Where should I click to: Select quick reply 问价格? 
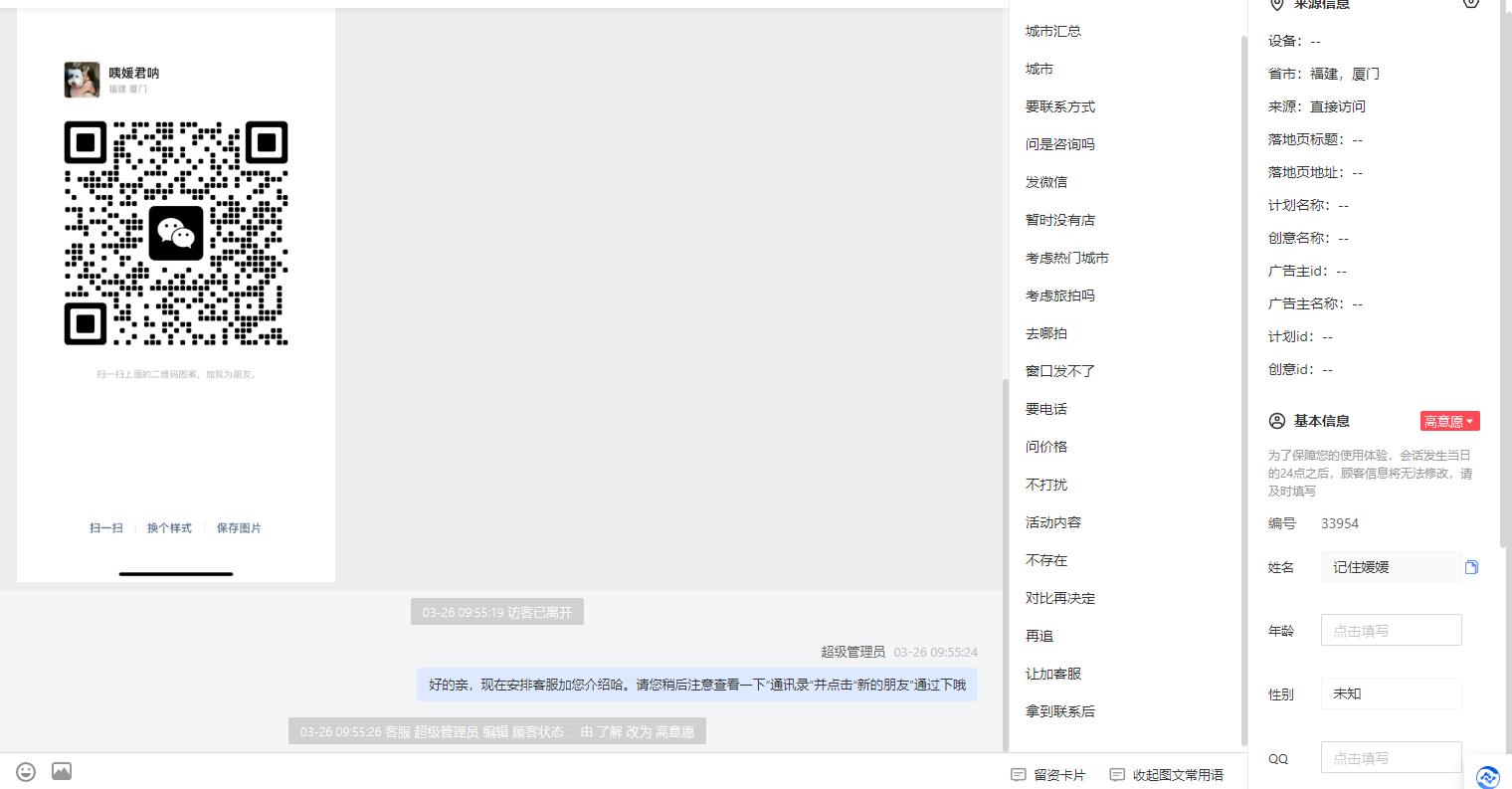(x=1046, y=447)
